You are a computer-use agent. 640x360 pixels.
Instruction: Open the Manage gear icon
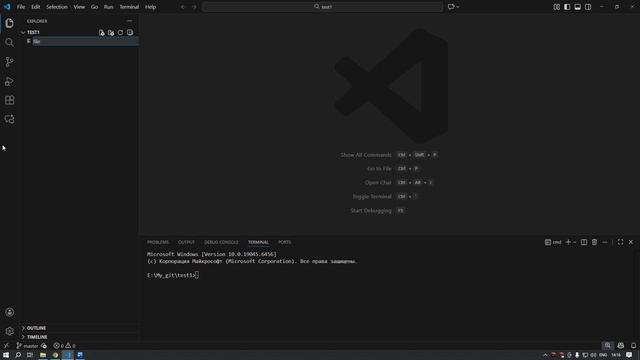point(9,331)
